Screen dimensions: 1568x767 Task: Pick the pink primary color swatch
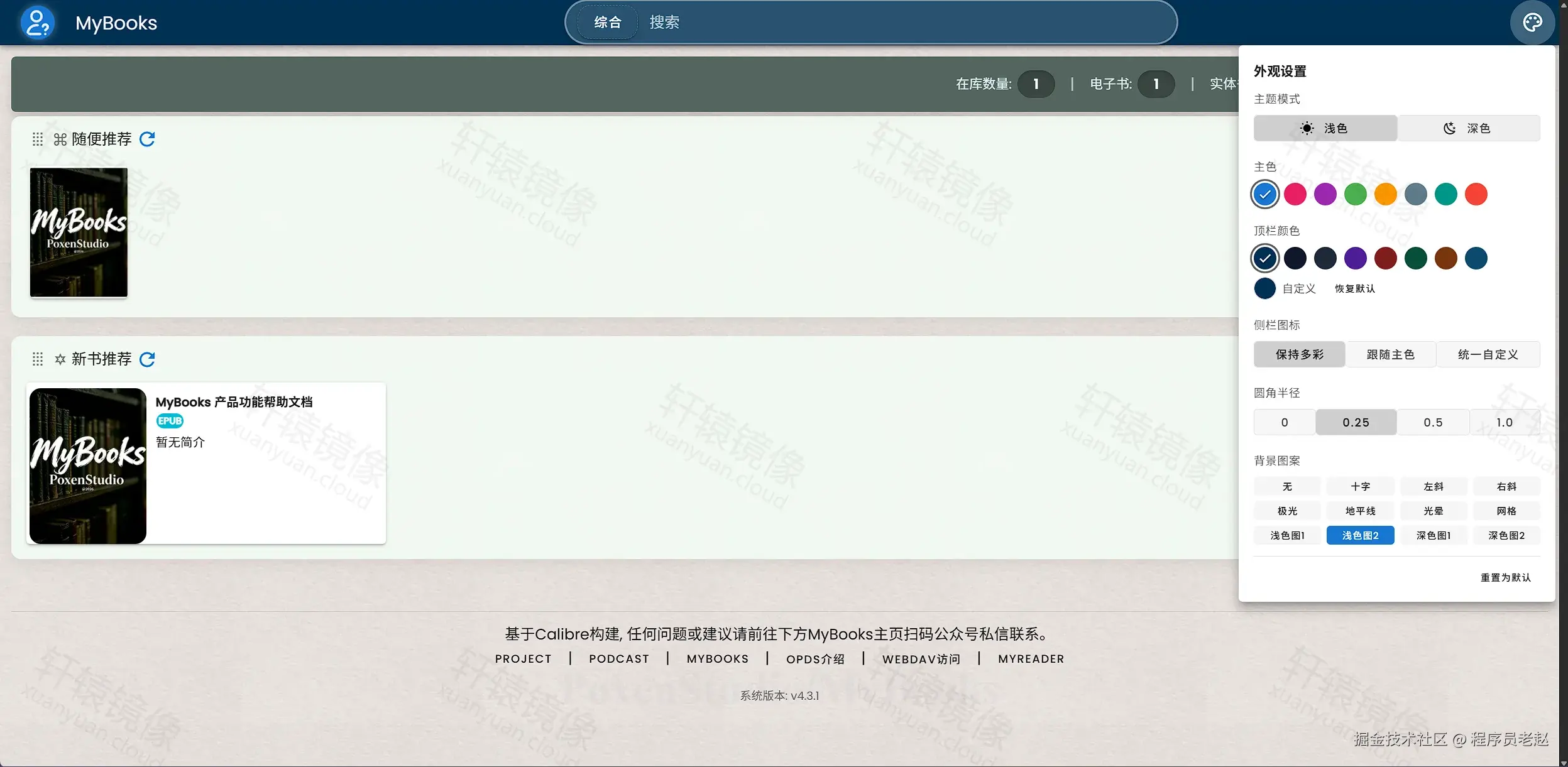[x=1295, y=194]
